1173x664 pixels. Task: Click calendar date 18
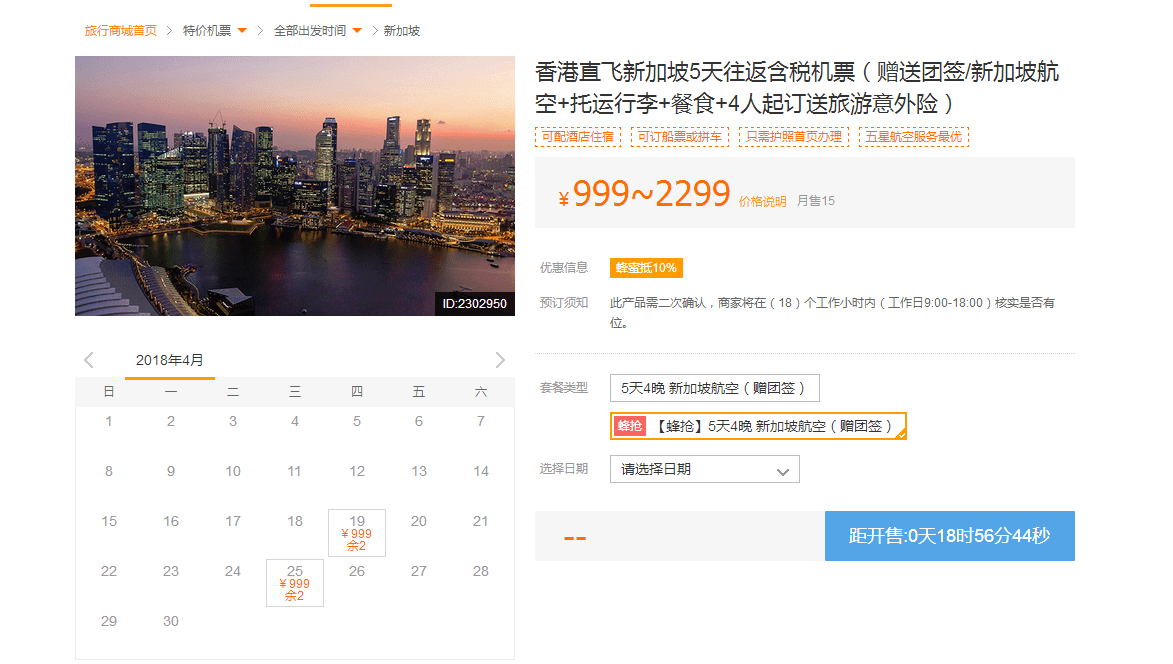pyautogui.click(x=295, y=522)
